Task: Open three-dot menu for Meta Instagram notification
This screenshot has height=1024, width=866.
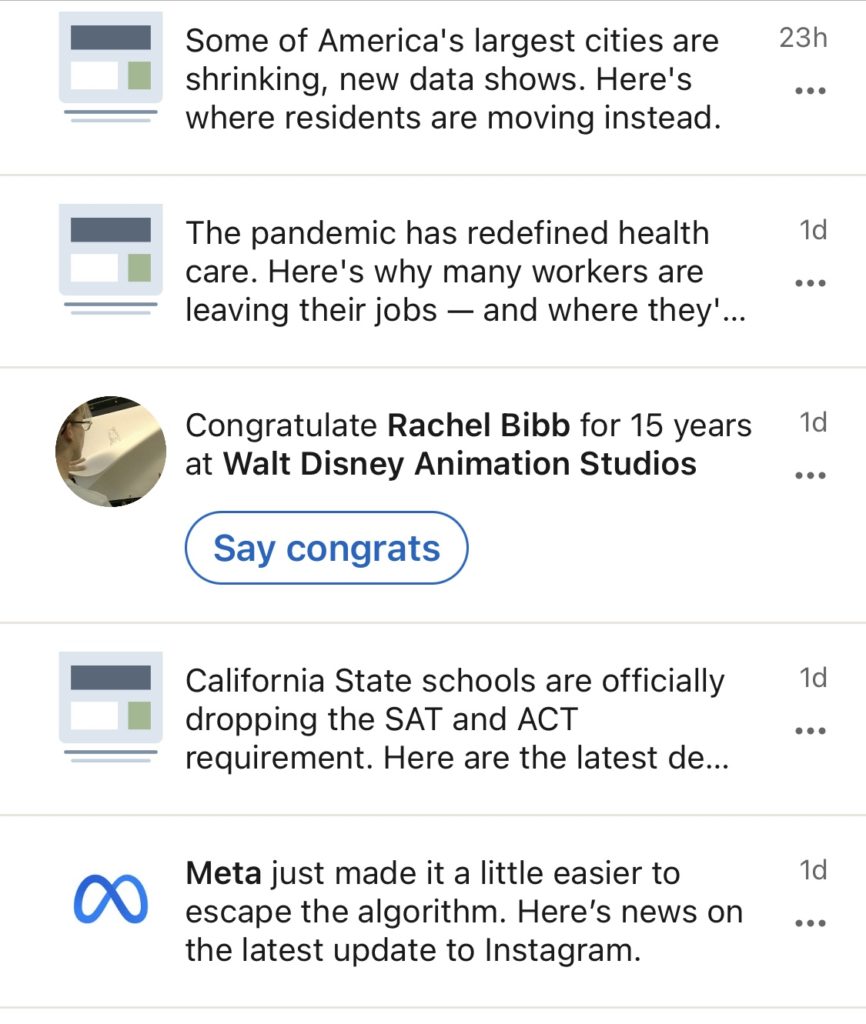Action: (809, 922)
